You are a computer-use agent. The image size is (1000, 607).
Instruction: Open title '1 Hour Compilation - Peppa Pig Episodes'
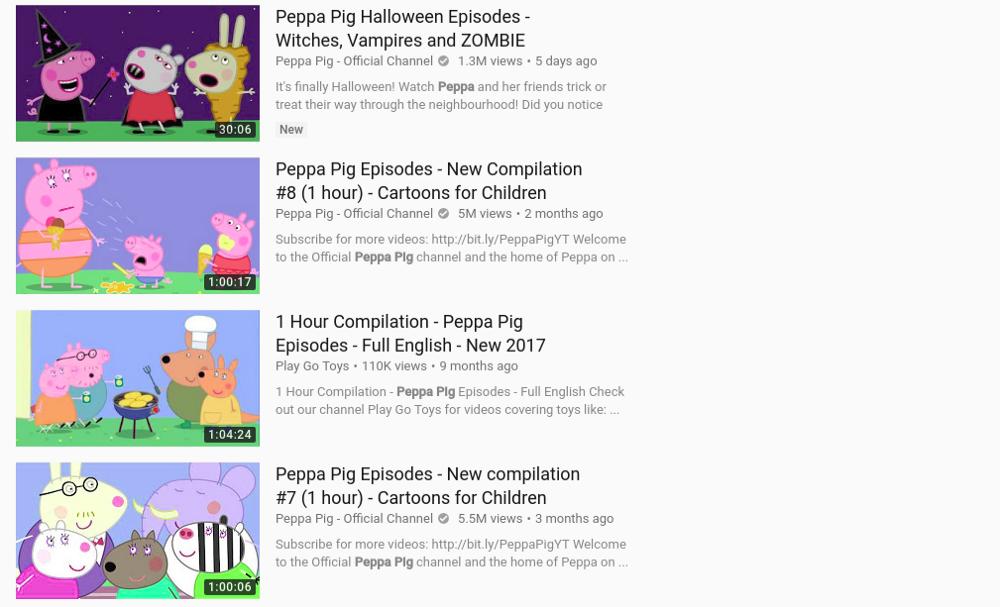tap(410, 333)
